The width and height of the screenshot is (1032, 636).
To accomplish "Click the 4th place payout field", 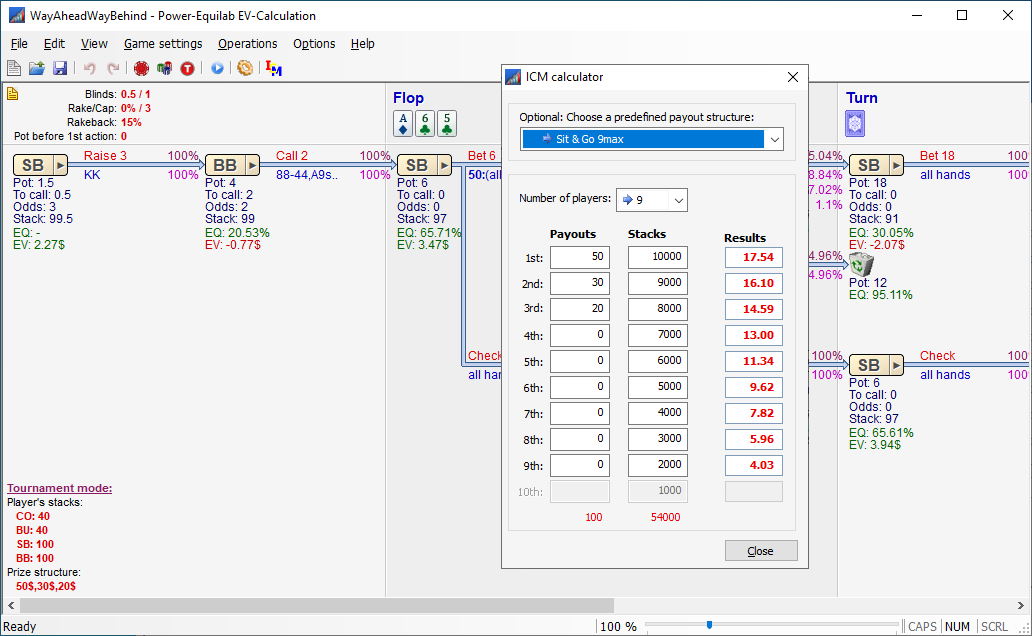I will [x=580, y=335].
